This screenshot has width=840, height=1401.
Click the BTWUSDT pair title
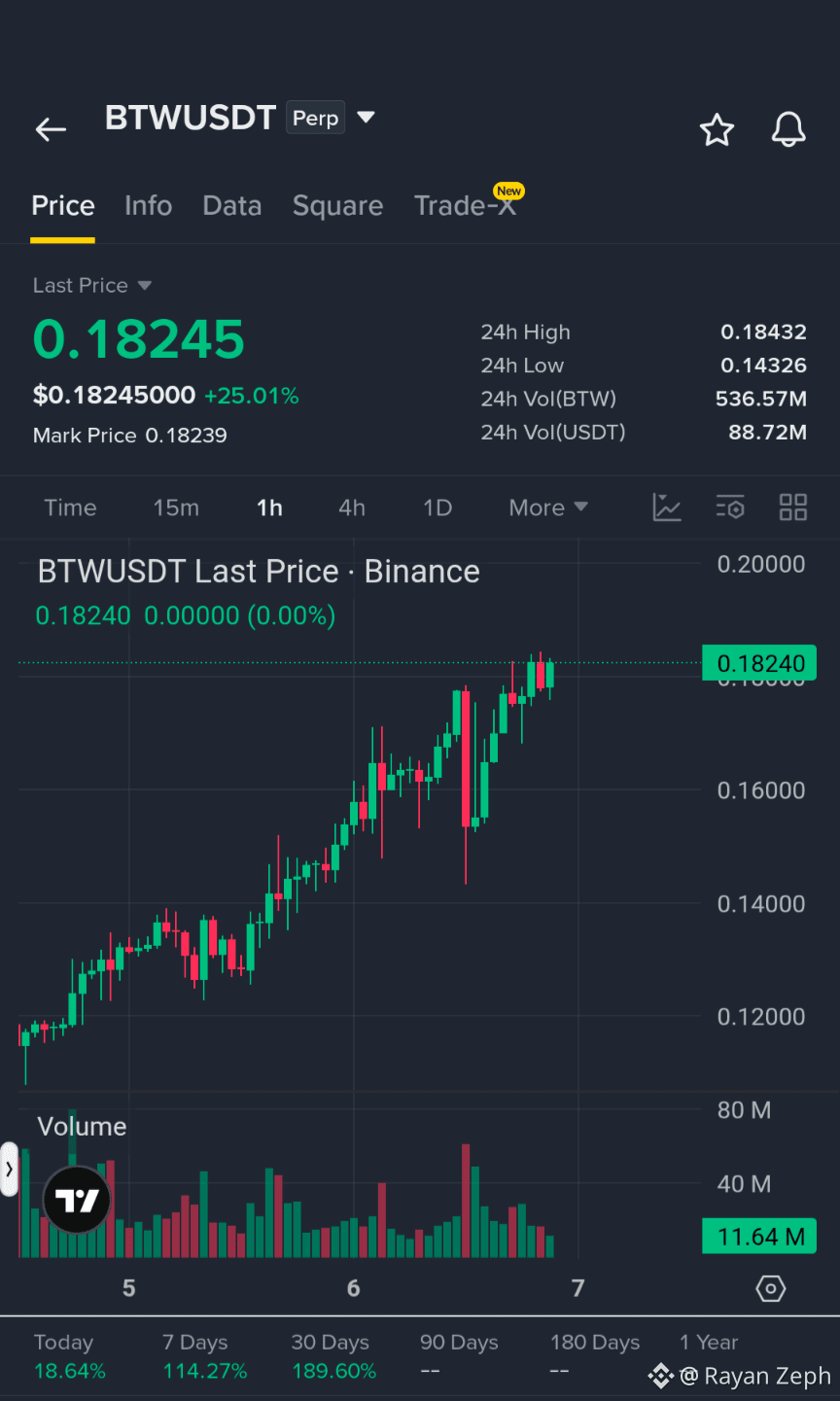[x=191, y=118]
